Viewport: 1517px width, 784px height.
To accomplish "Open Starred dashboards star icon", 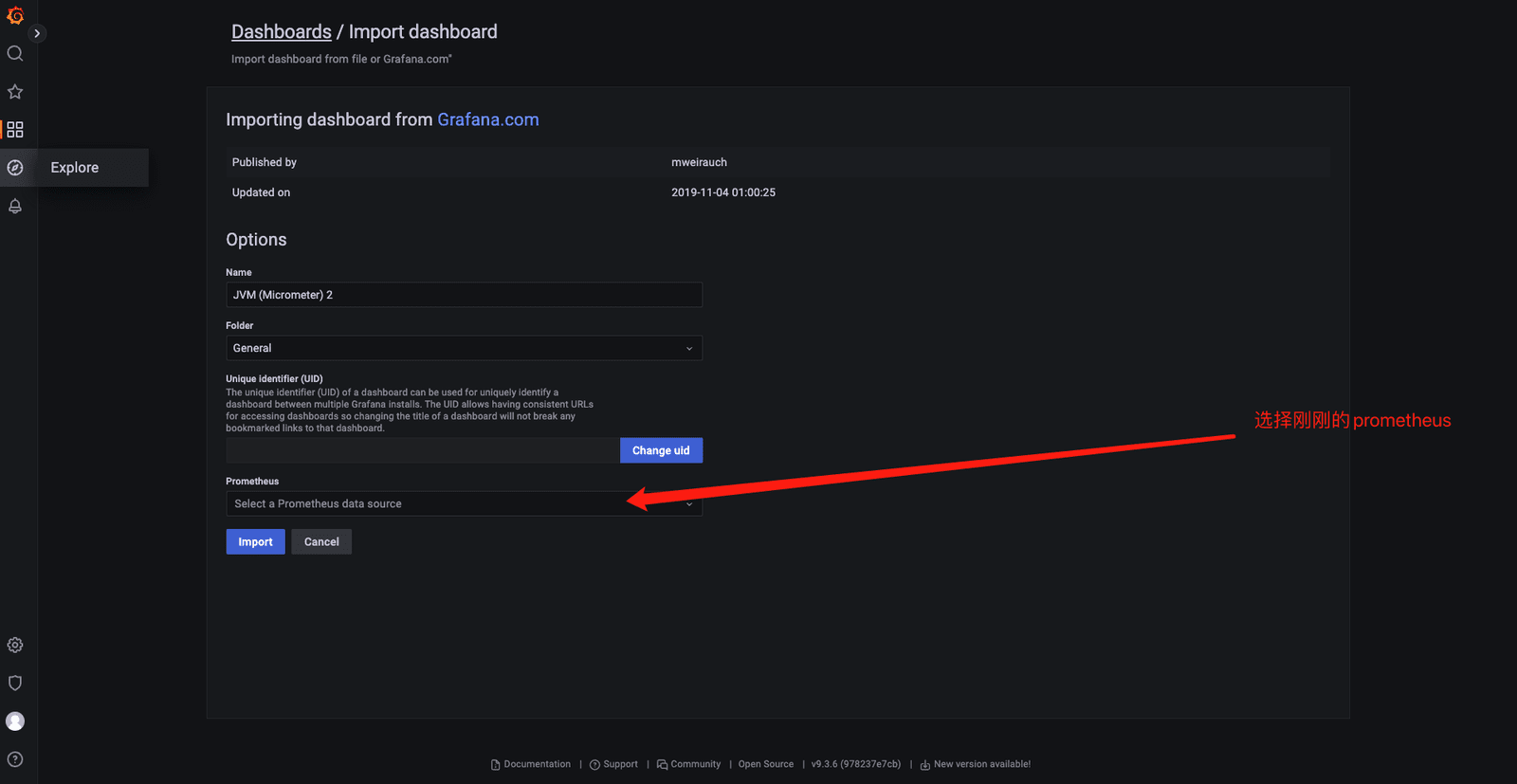I will tap(15, 92).
